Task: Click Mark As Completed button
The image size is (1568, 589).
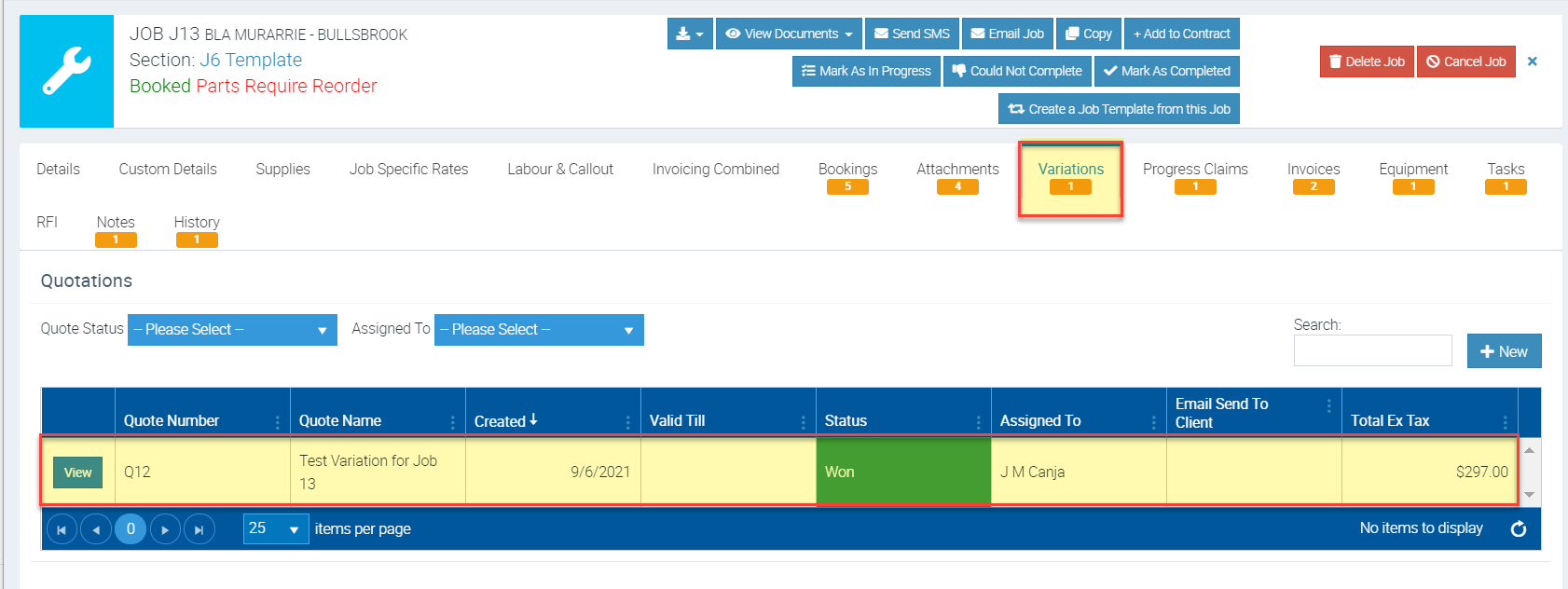Action: point(1167,71)
